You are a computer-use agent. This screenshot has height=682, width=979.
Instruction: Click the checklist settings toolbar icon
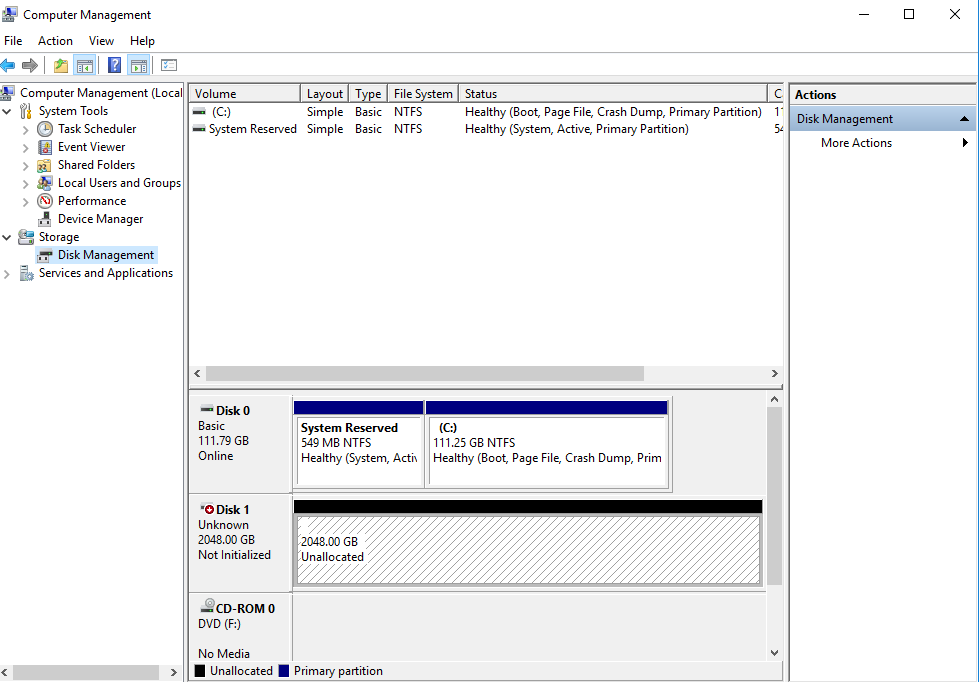pyautogui.click(x=169, y=65)
